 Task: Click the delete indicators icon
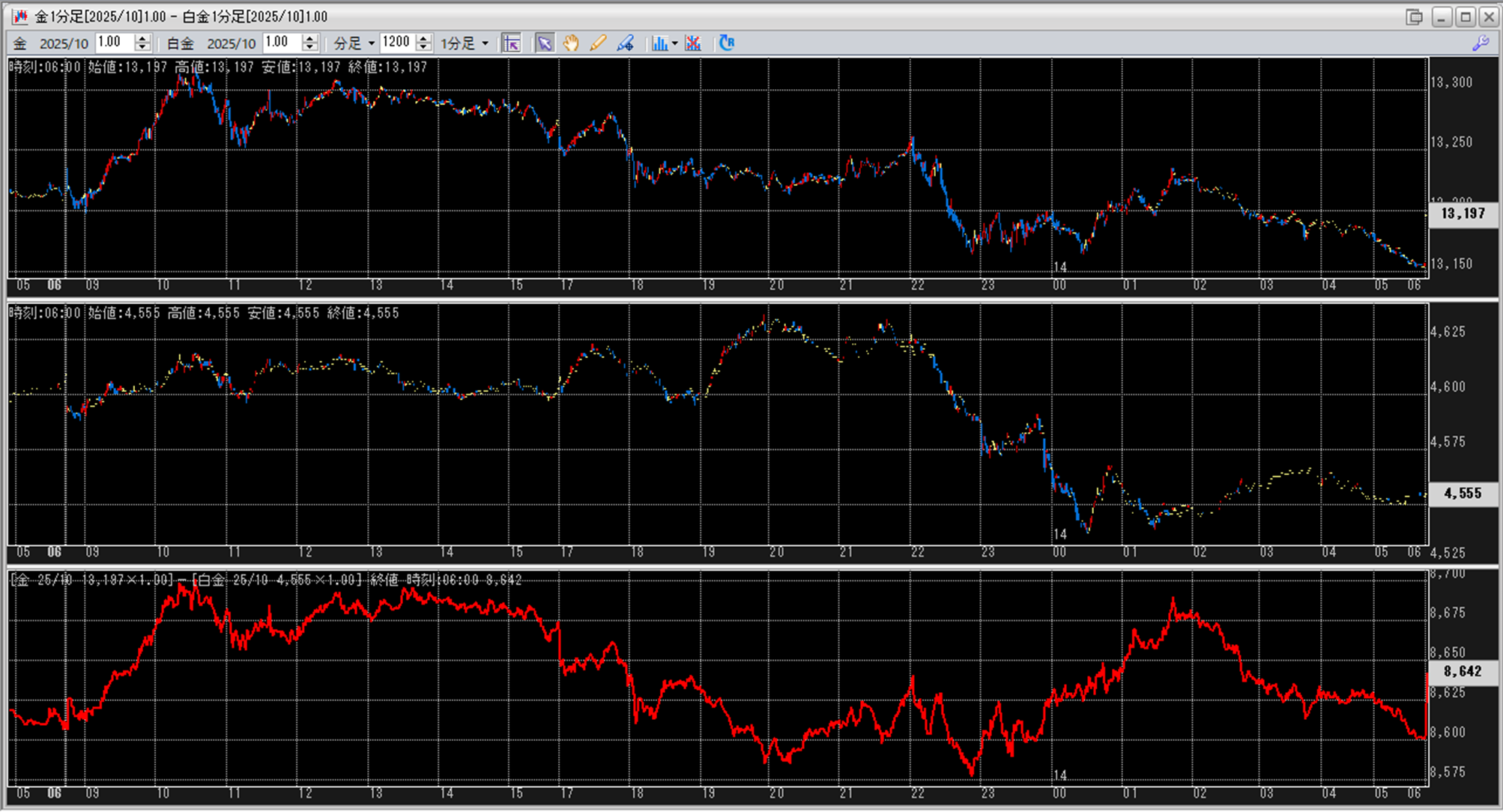coord(693,43)
